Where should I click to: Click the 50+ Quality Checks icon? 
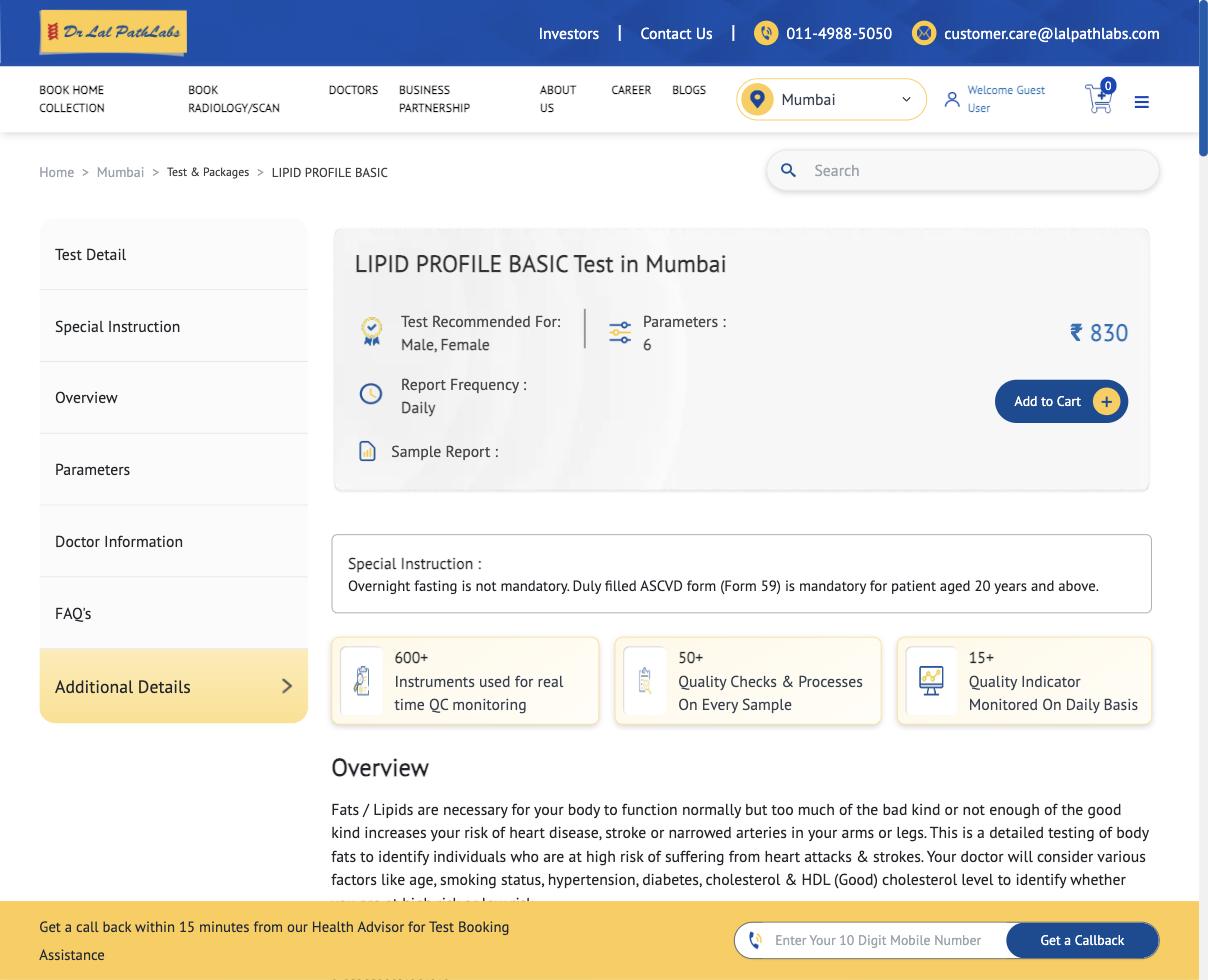pyautogui.click(x=645, y=680)
